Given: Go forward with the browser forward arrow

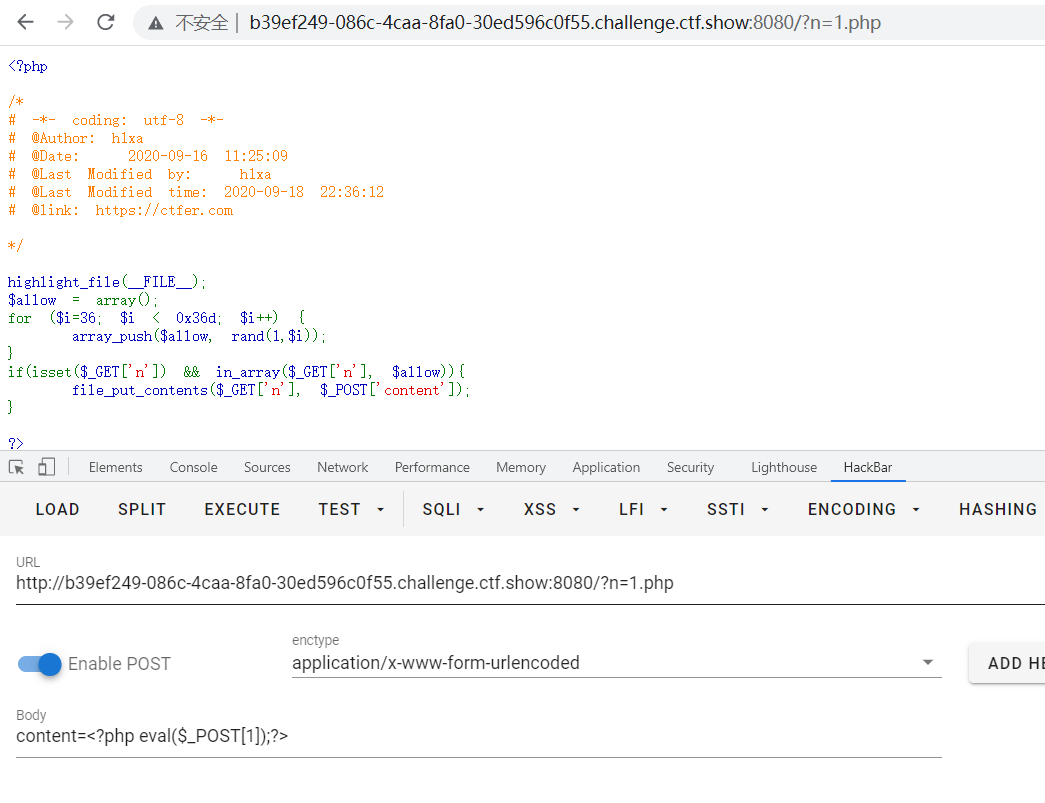Looking at the screenshot, I should tap(65, 22).
